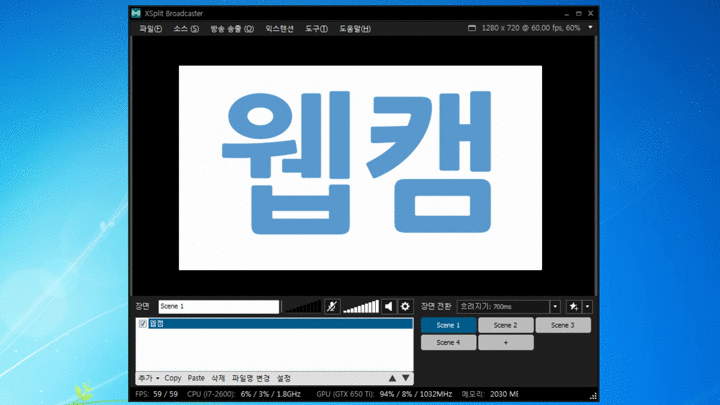Move source down with down arrow

(406, 378)
